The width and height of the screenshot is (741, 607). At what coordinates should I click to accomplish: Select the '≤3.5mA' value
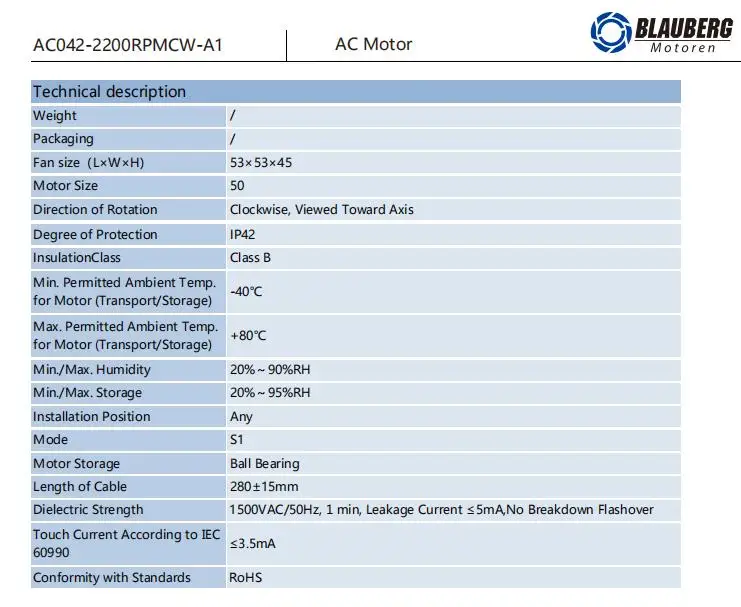(x=253, y=544)
